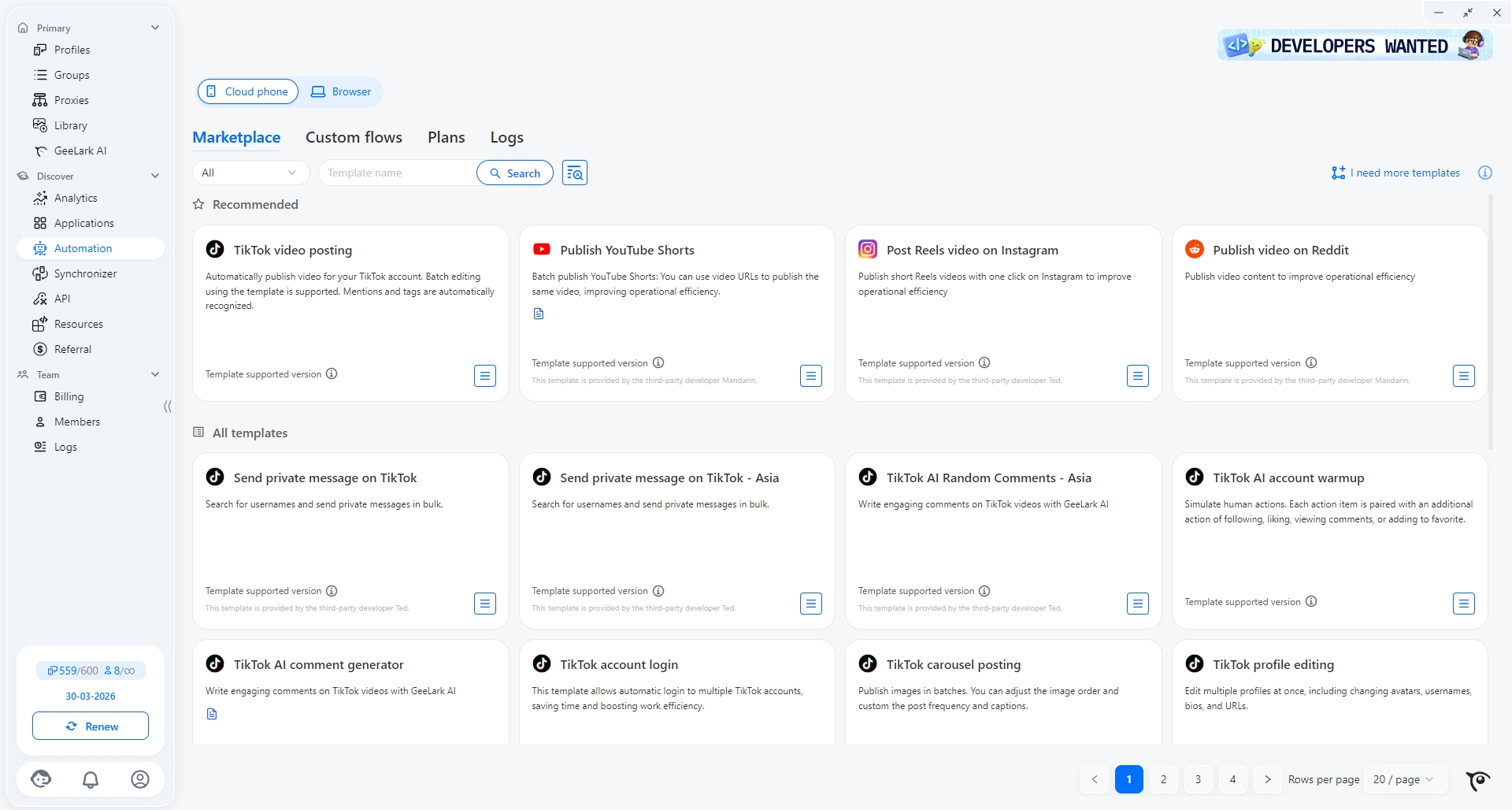Click the I need more templates link
This screenshot has height=810, width=1512.
(1395, 173)
